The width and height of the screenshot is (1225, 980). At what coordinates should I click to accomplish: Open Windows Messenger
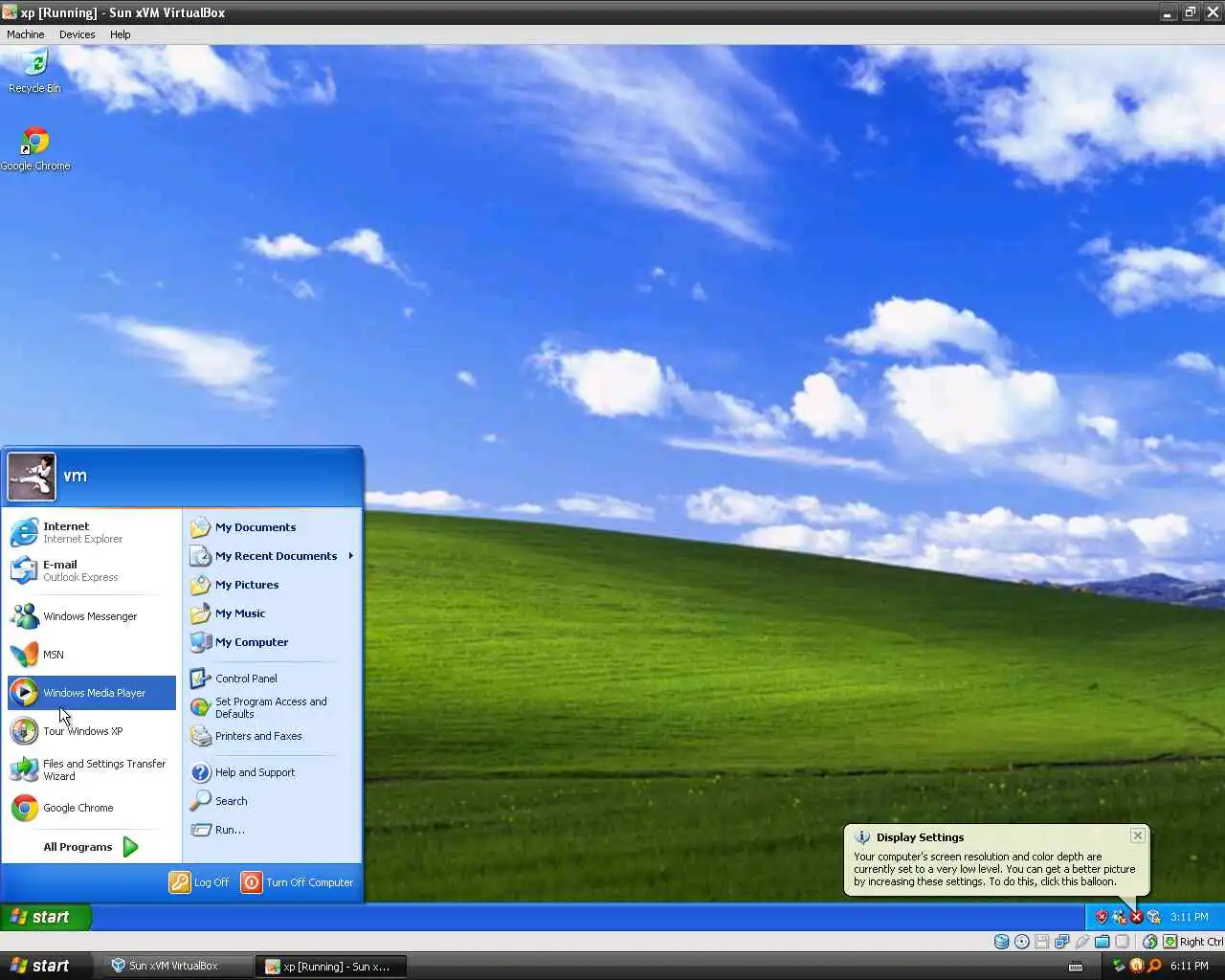pyautogui.click(x=92, y=616)
